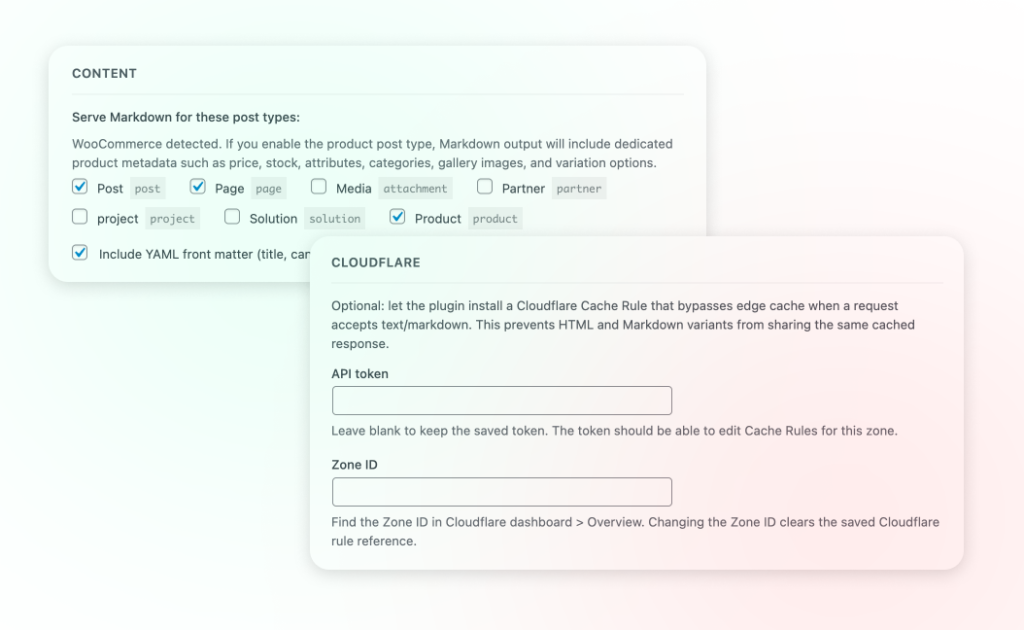Click the gray "solution" slug tag
1024x630 pixels.
click(334, 218)
